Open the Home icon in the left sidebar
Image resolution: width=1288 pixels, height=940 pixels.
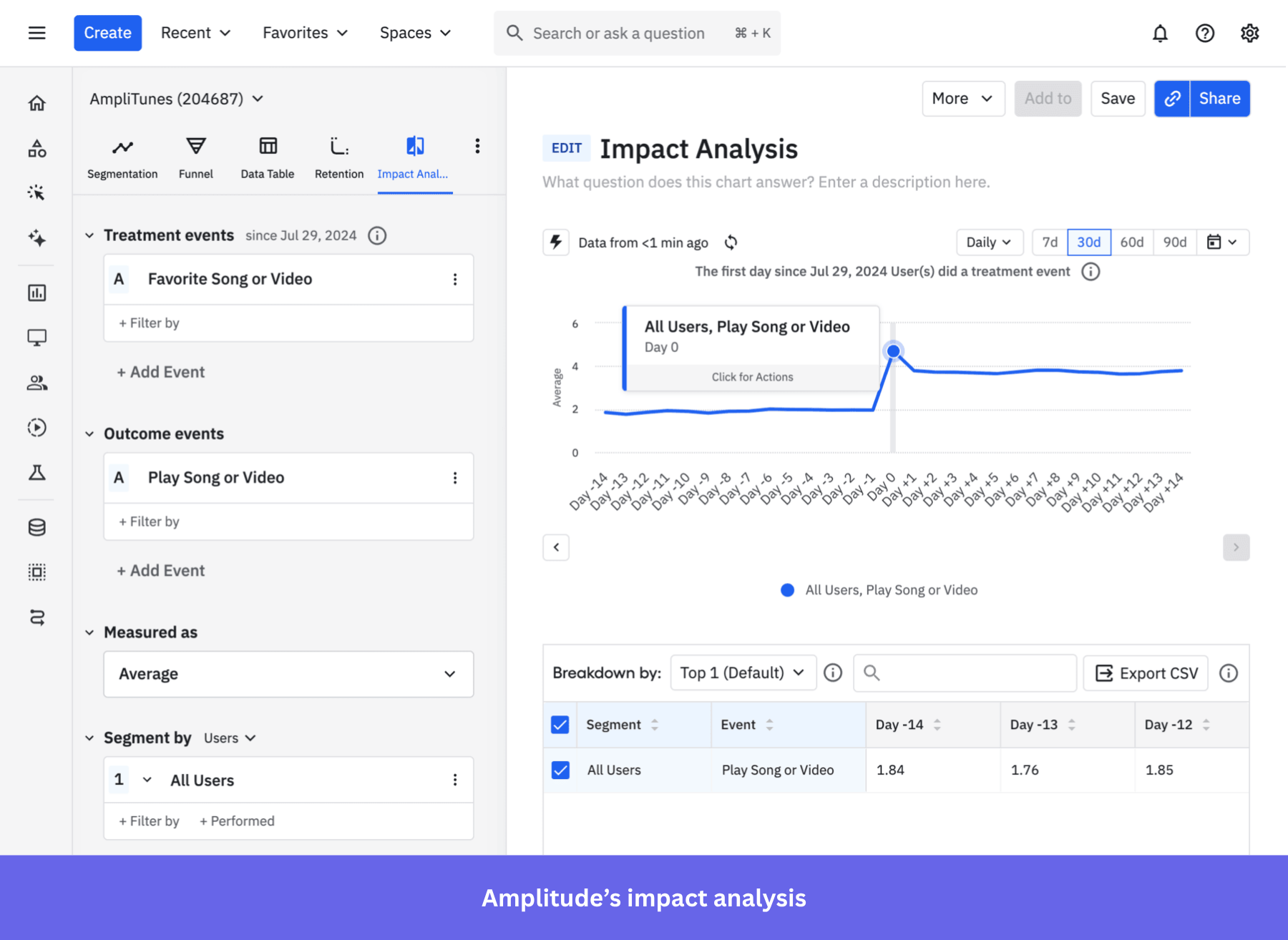pyautogui.click(x=36, y=102)
